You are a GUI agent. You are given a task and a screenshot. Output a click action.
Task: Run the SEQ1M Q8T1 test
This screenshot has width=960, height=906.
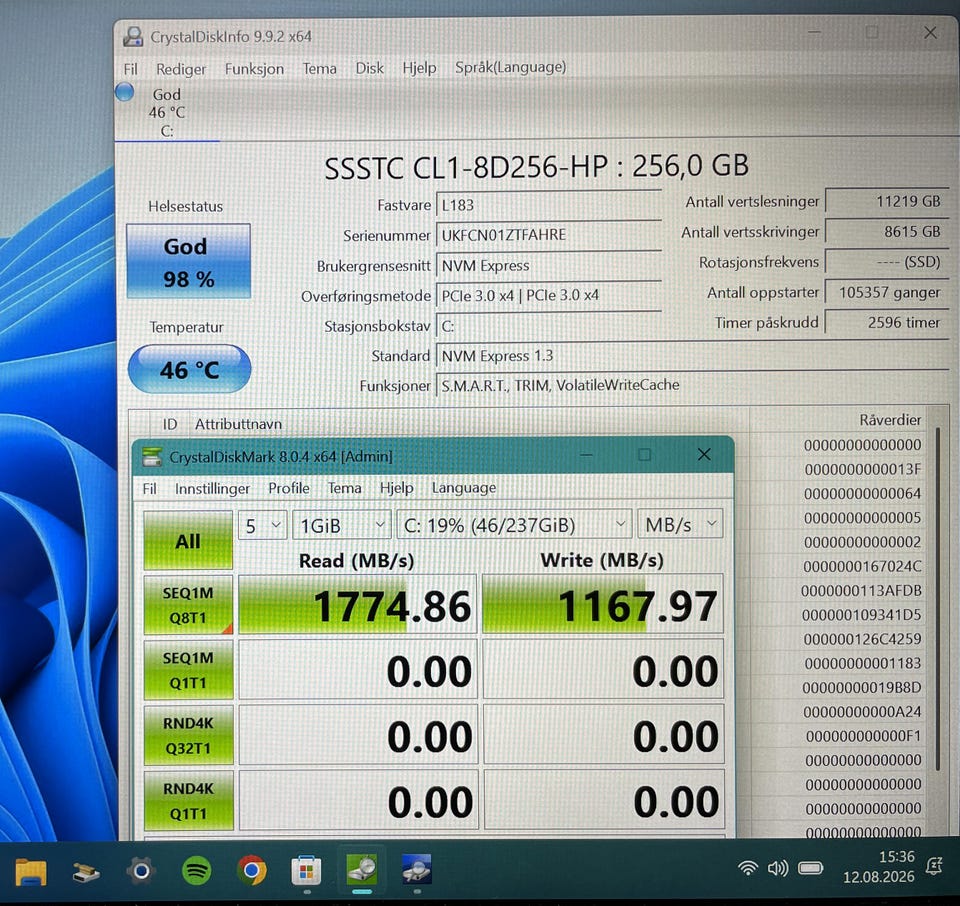click(189, 605)
